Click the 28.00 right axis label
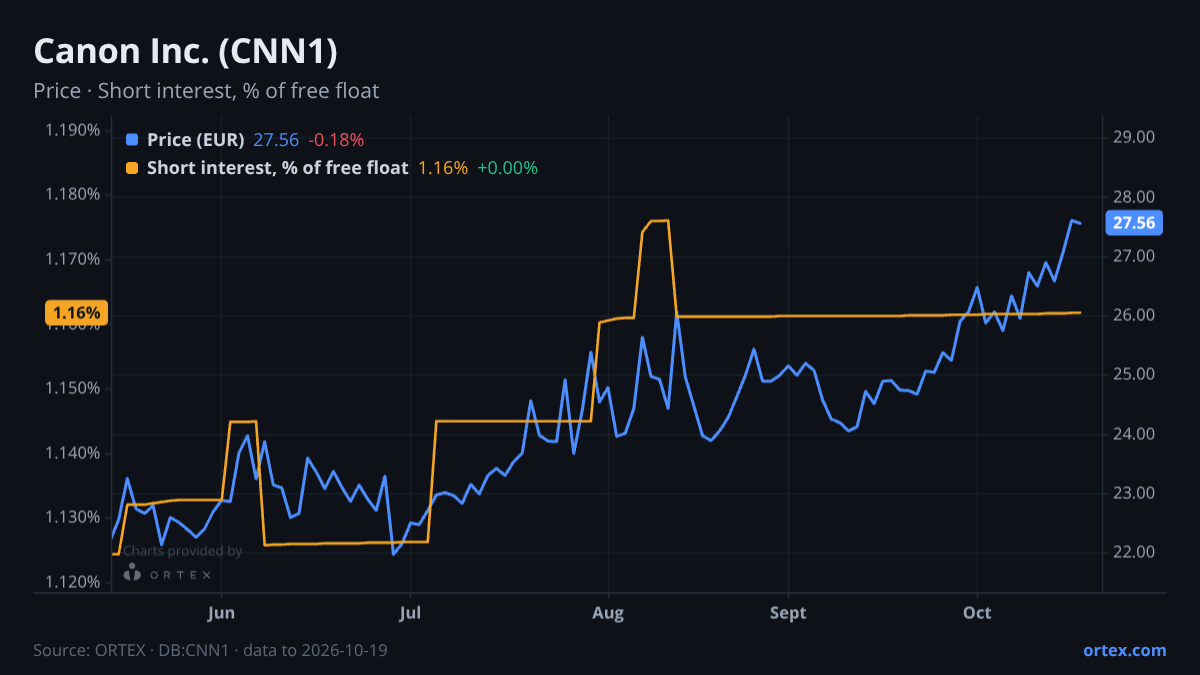The image size is (1200, 675). 1134,197
